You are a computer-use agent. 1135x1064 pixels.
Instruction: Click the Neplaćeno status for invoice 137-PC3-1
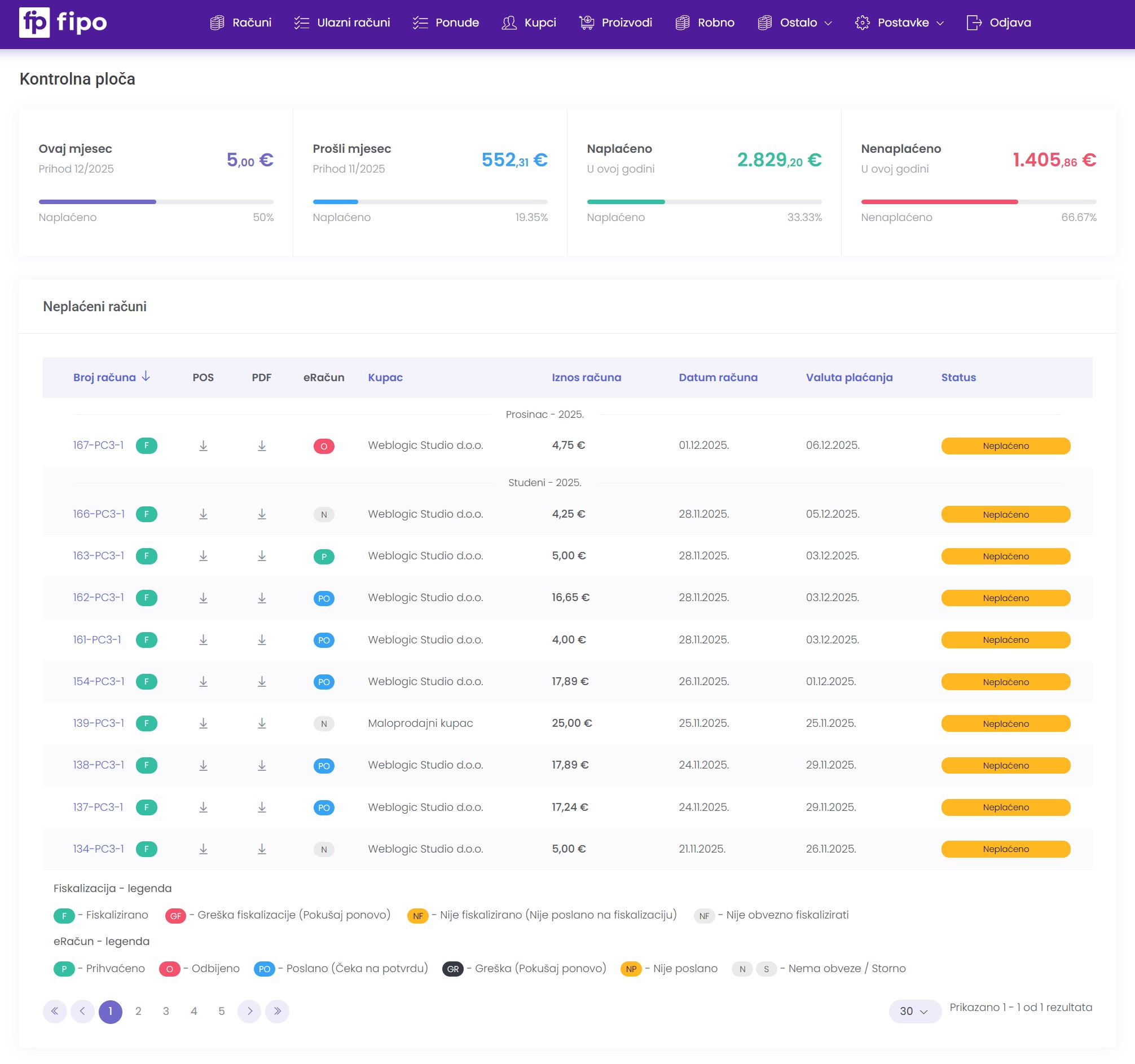coord(1005,807)
